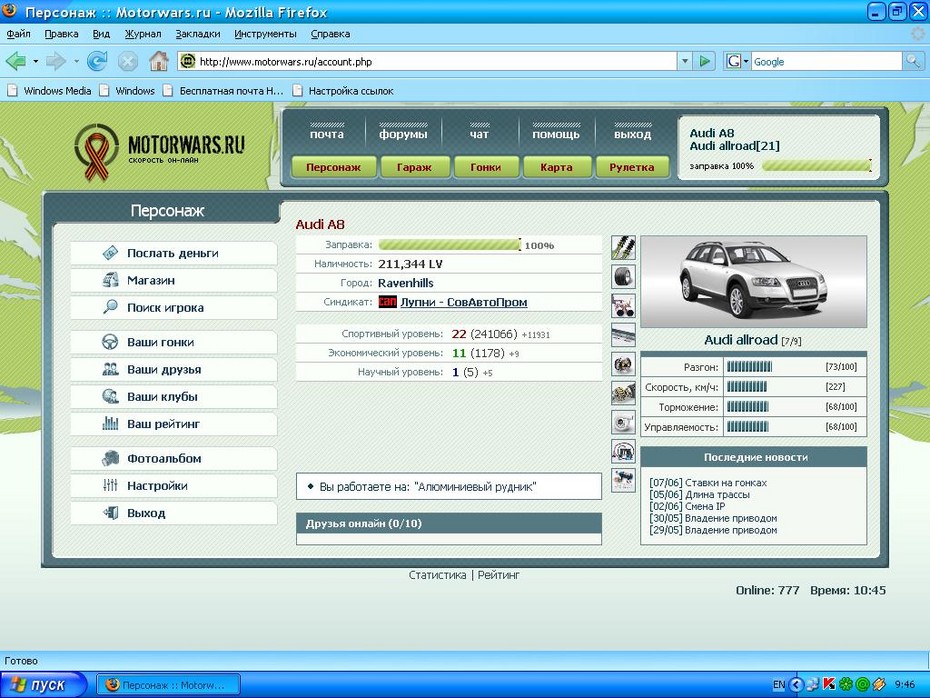930x698 pixels.
Task: Click the bar chart icon for Ваш рейтинг
Action: point(110,423)
